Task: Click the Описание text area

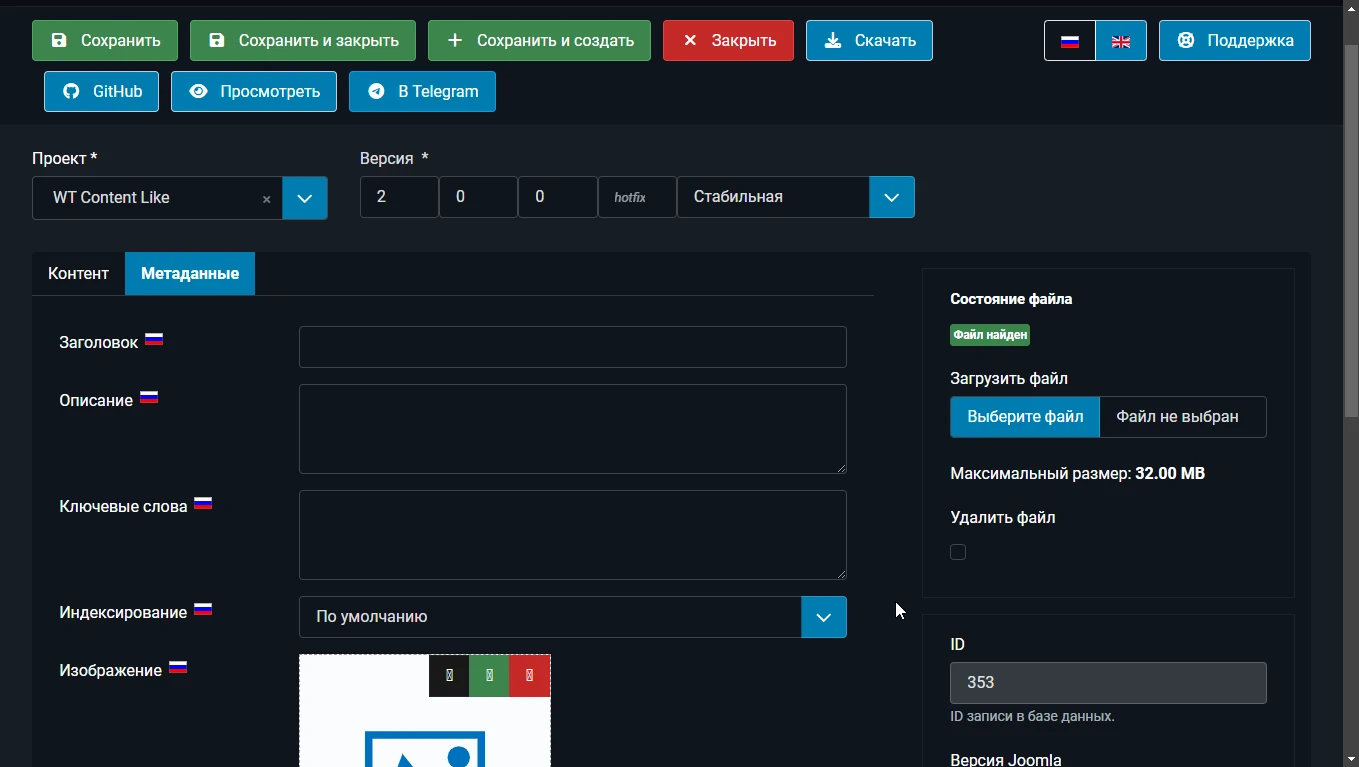Action: pos(573,429)
